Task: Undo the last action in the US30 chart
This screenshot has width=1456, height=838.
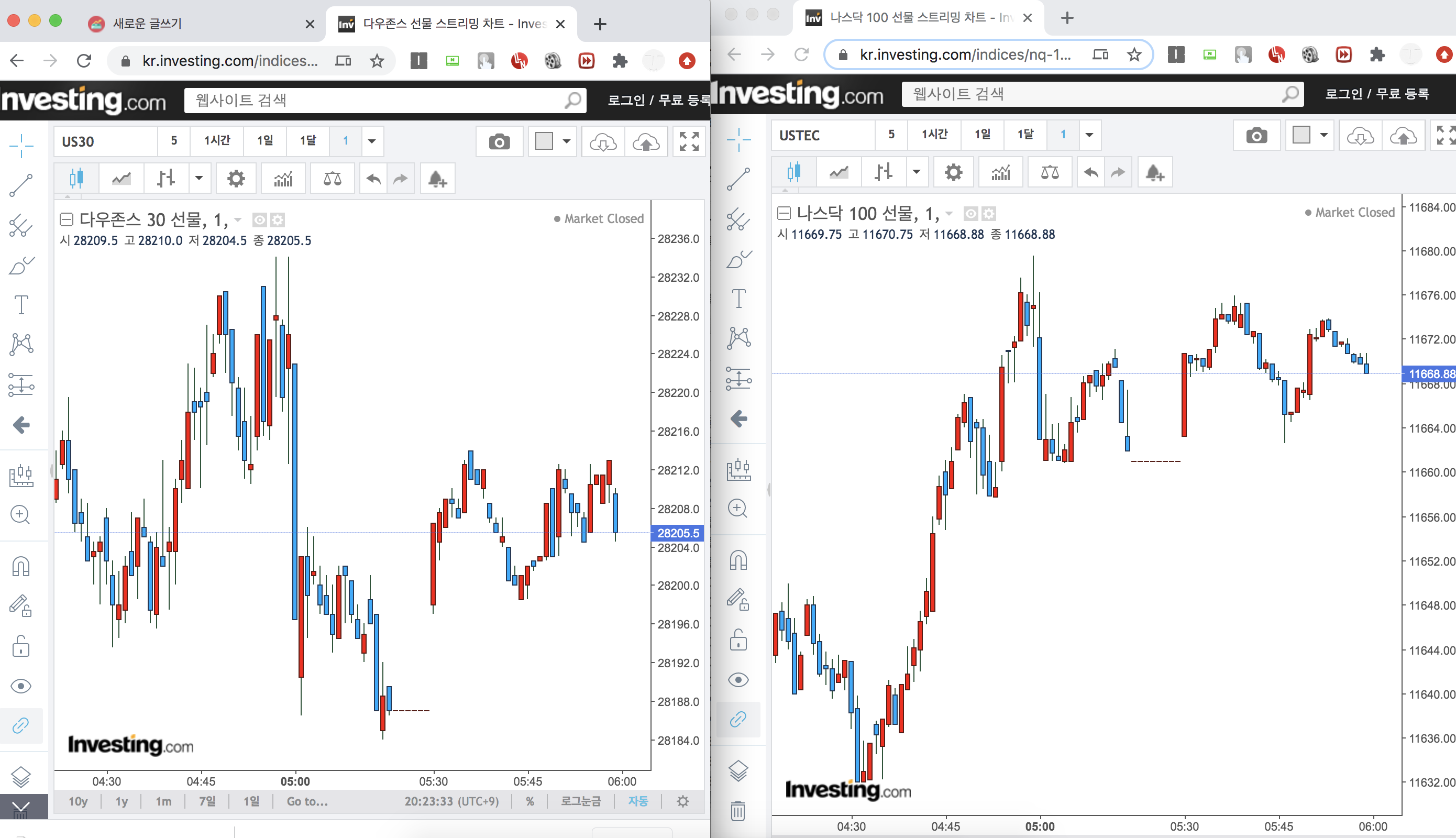Action: [373, 179]
